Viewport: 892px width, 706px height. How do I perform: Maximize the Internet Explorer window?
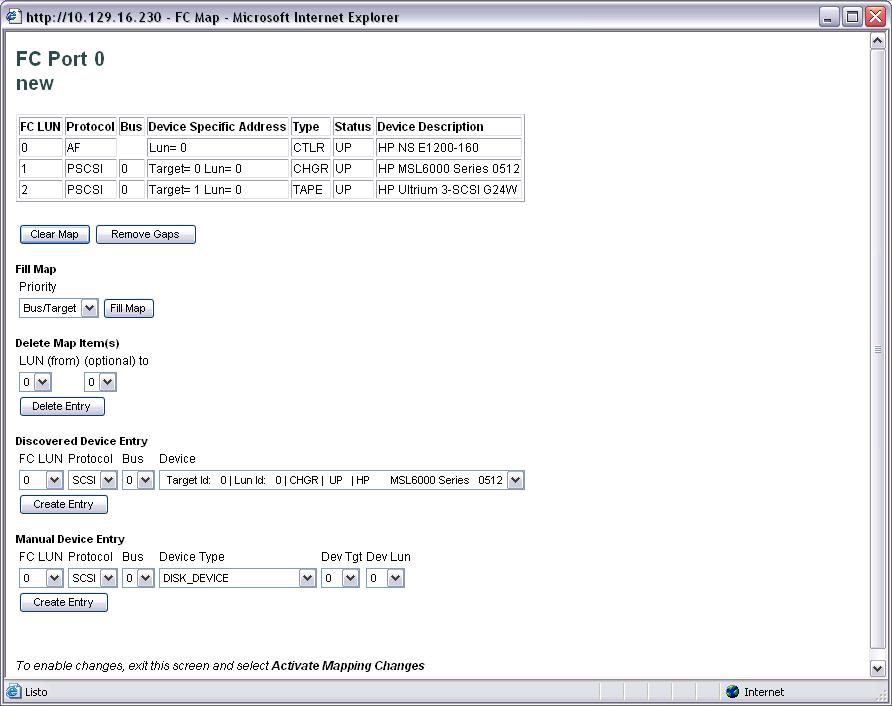(x=852, y=17)
